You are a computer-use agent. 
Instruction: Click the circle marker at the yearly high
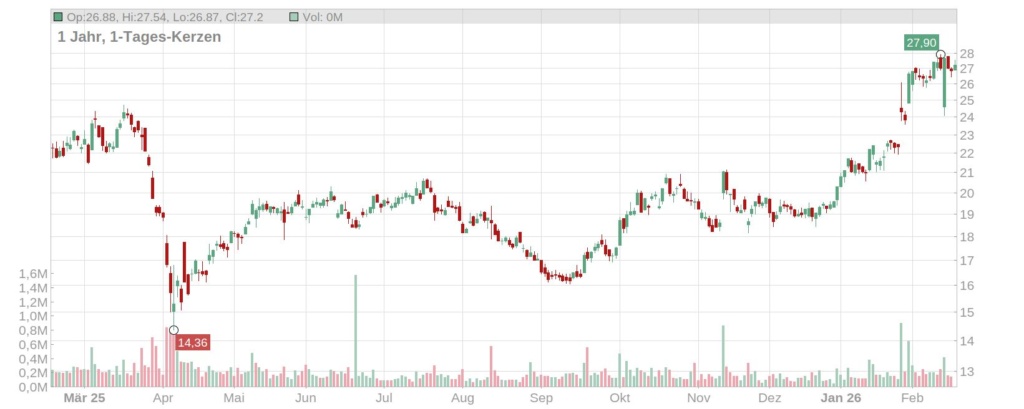point(941,55)
